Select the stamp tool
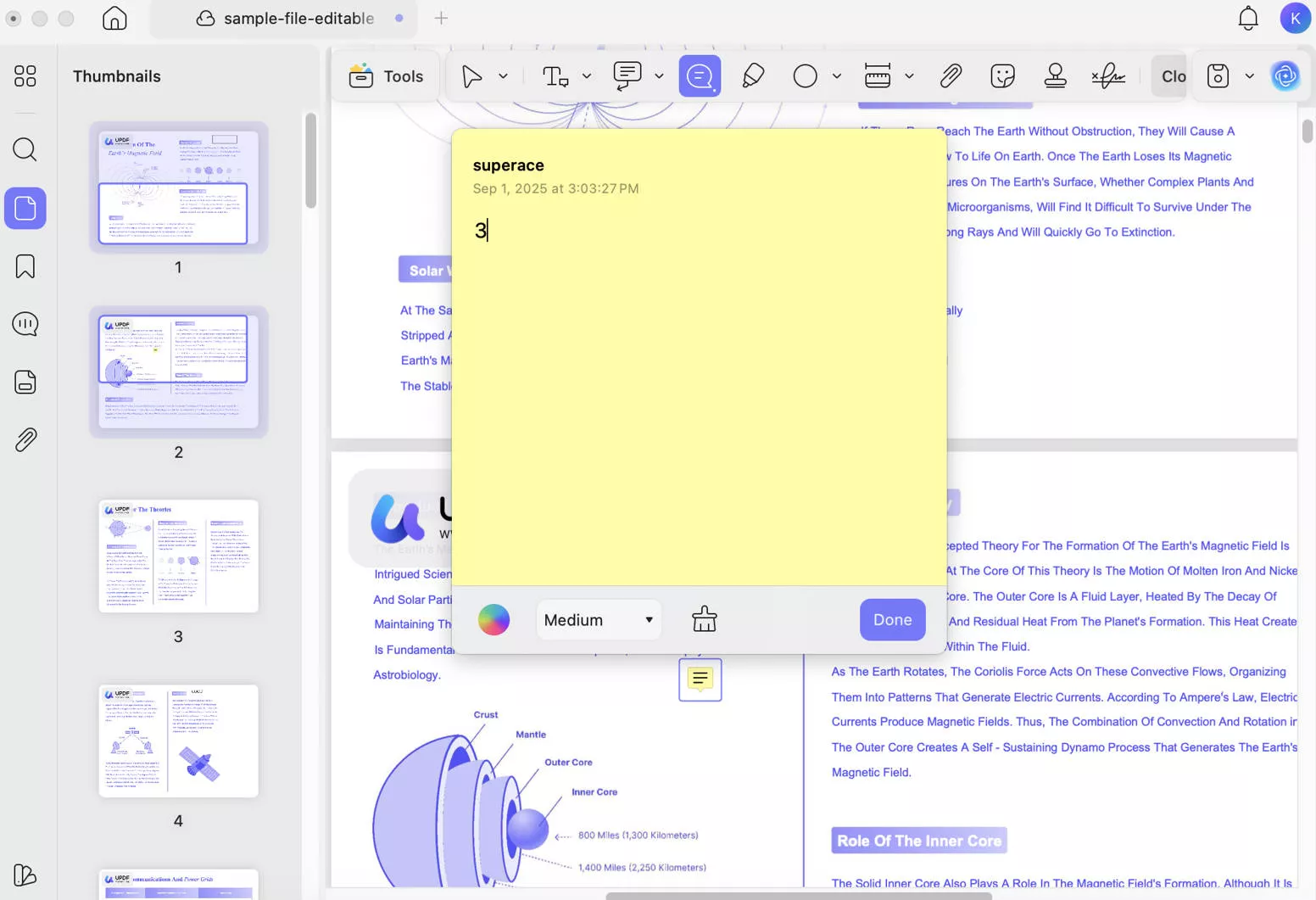1316x900 pixels. click(x=1056, y=75)
